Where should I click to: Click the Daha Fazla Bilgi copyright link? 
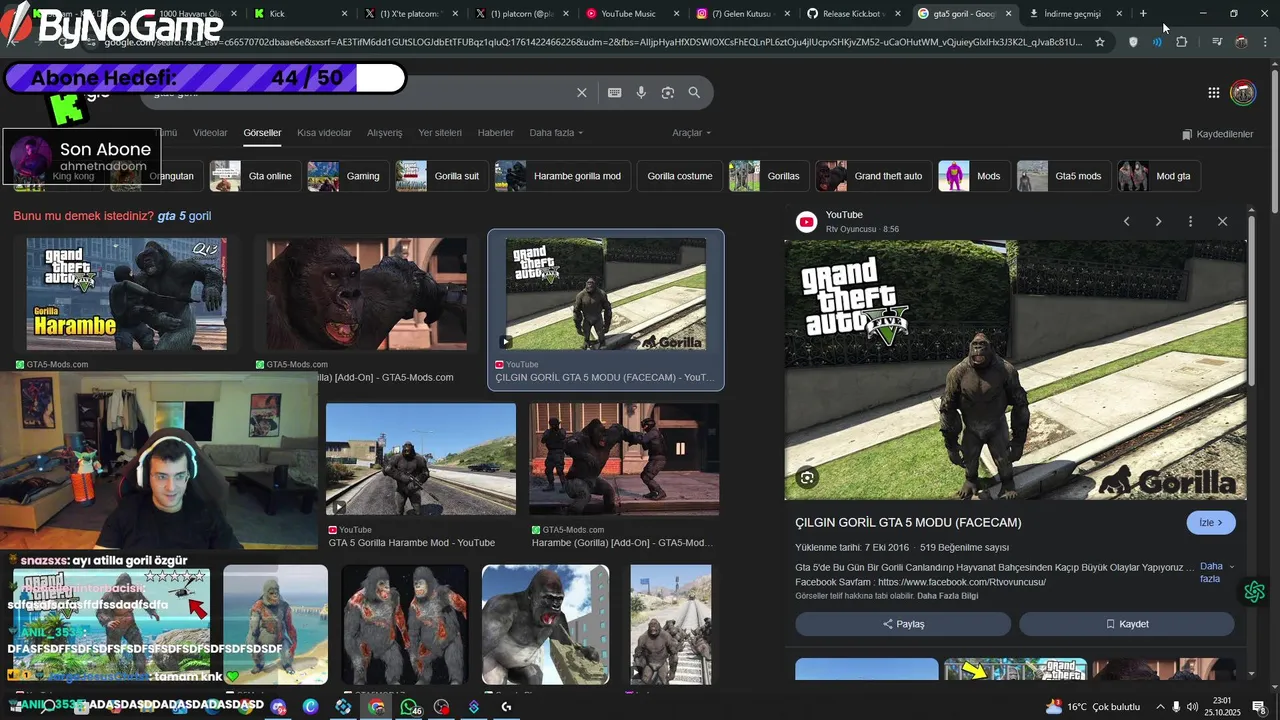click(x=948, y=596)
